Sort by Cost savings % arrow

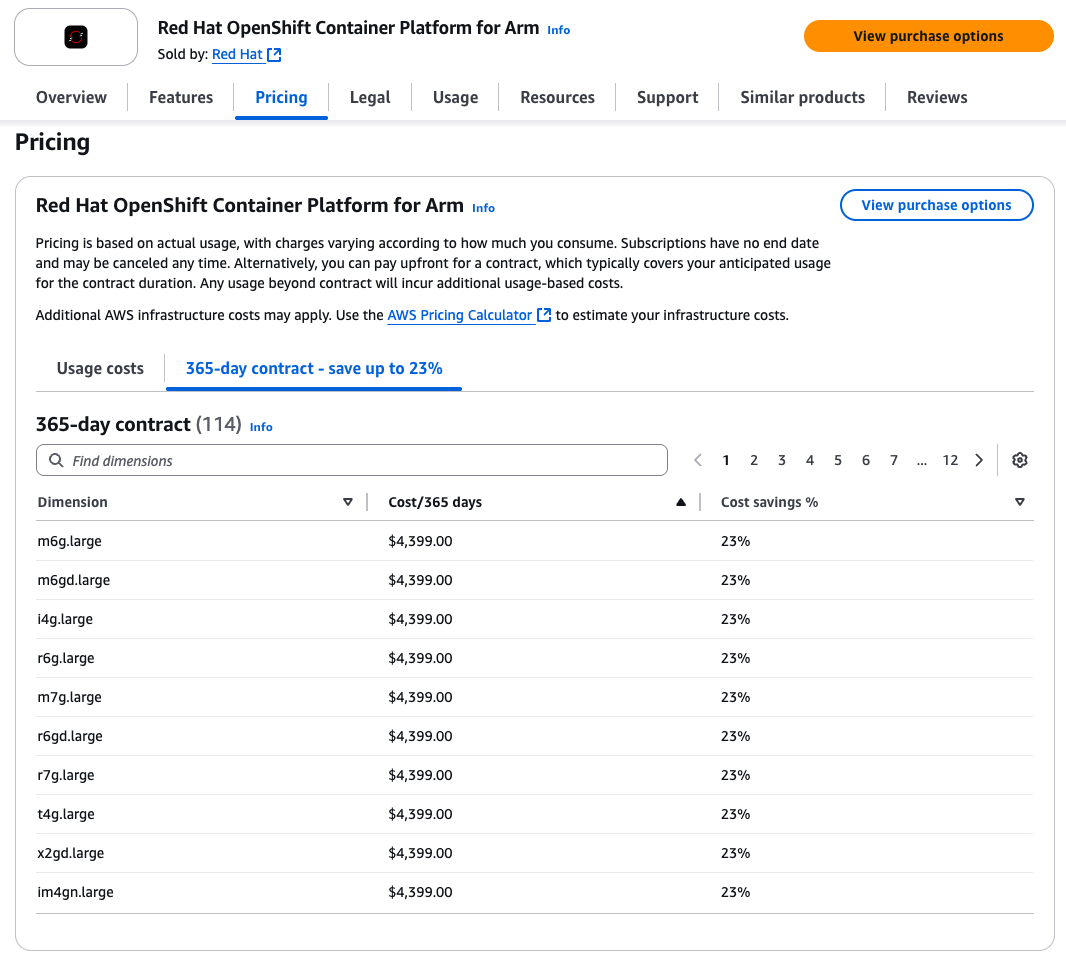point(1019,502)
